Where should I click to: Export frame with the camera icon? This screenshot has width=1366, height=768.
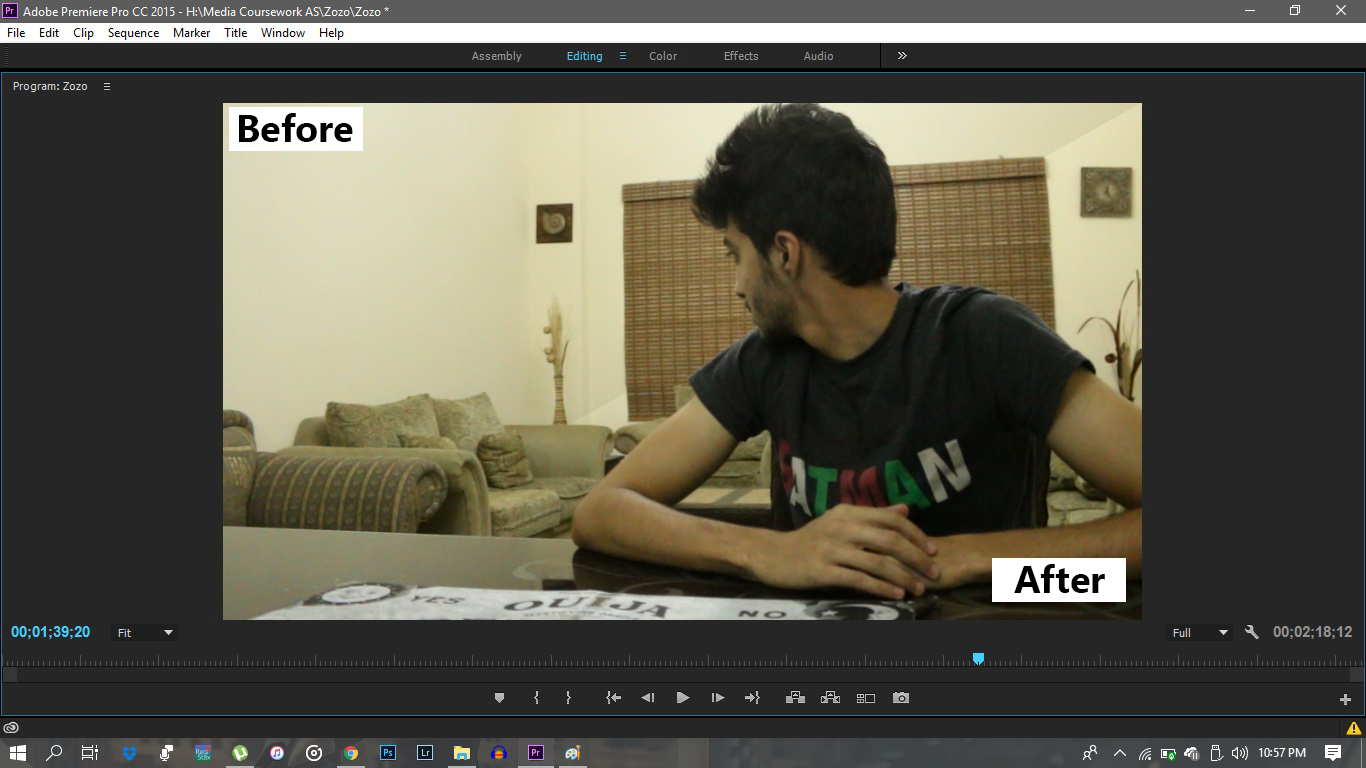[901, 698]
